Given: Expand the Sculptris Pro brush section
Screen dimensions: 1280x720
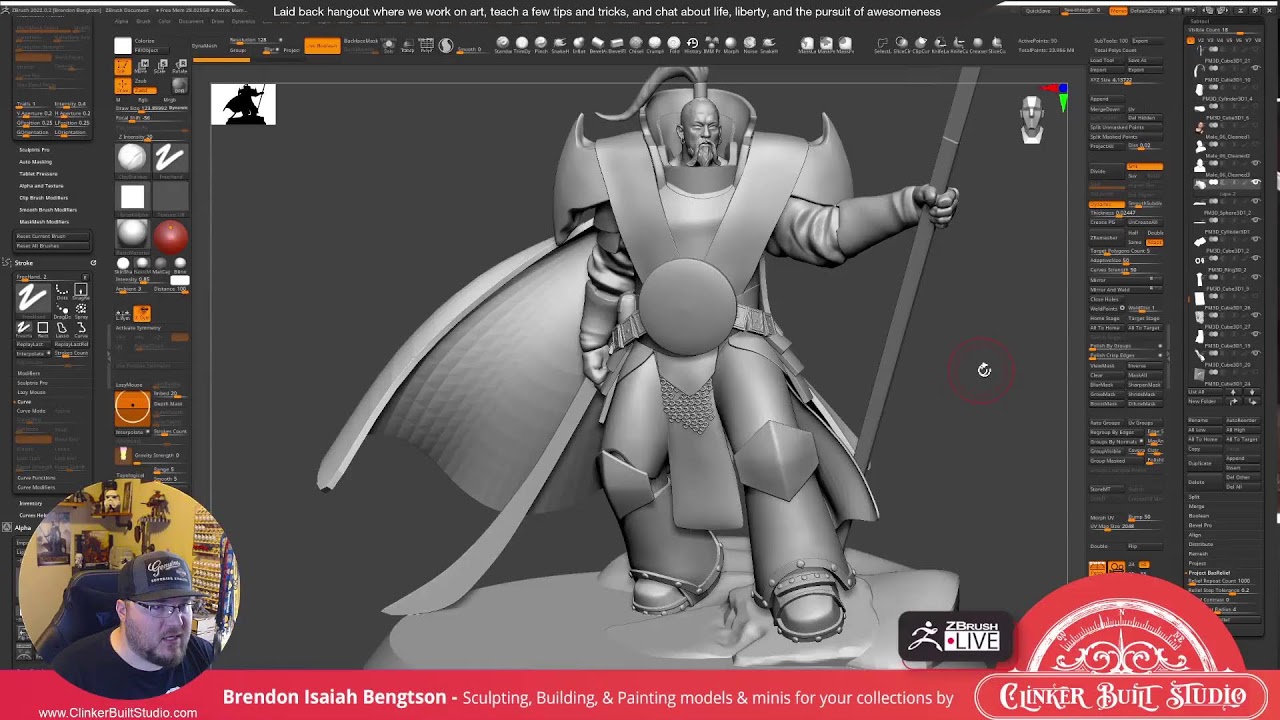Looking at the screenshot, I should click(34, 150).
